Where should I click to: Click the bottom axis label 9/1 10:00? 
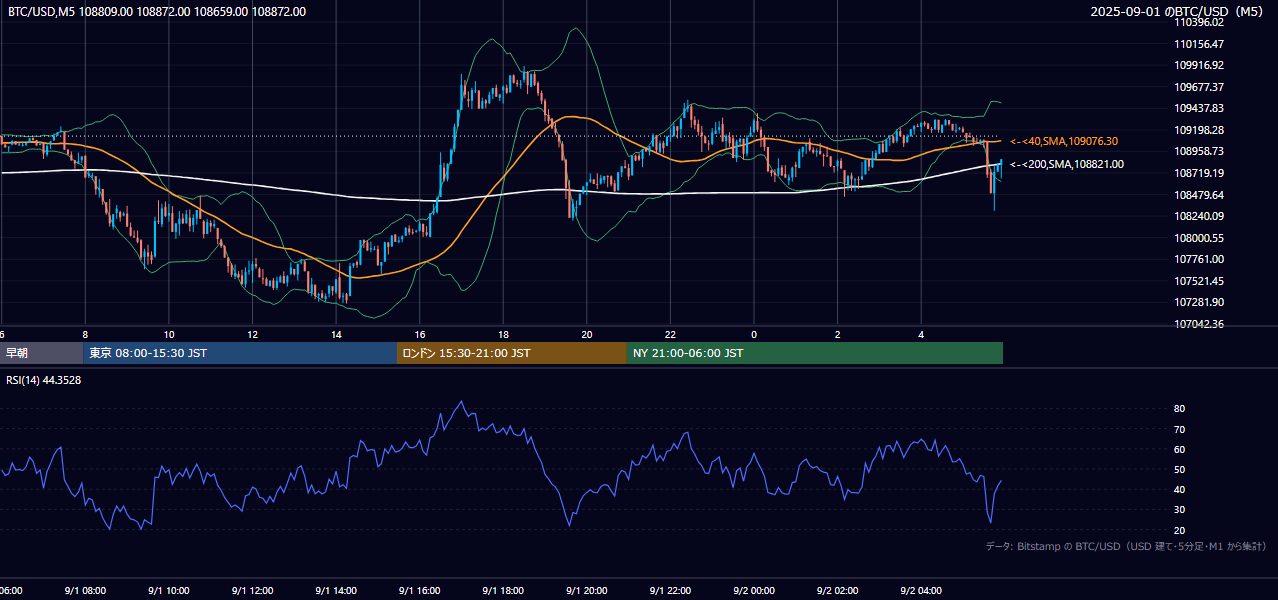tap(169, 591)
